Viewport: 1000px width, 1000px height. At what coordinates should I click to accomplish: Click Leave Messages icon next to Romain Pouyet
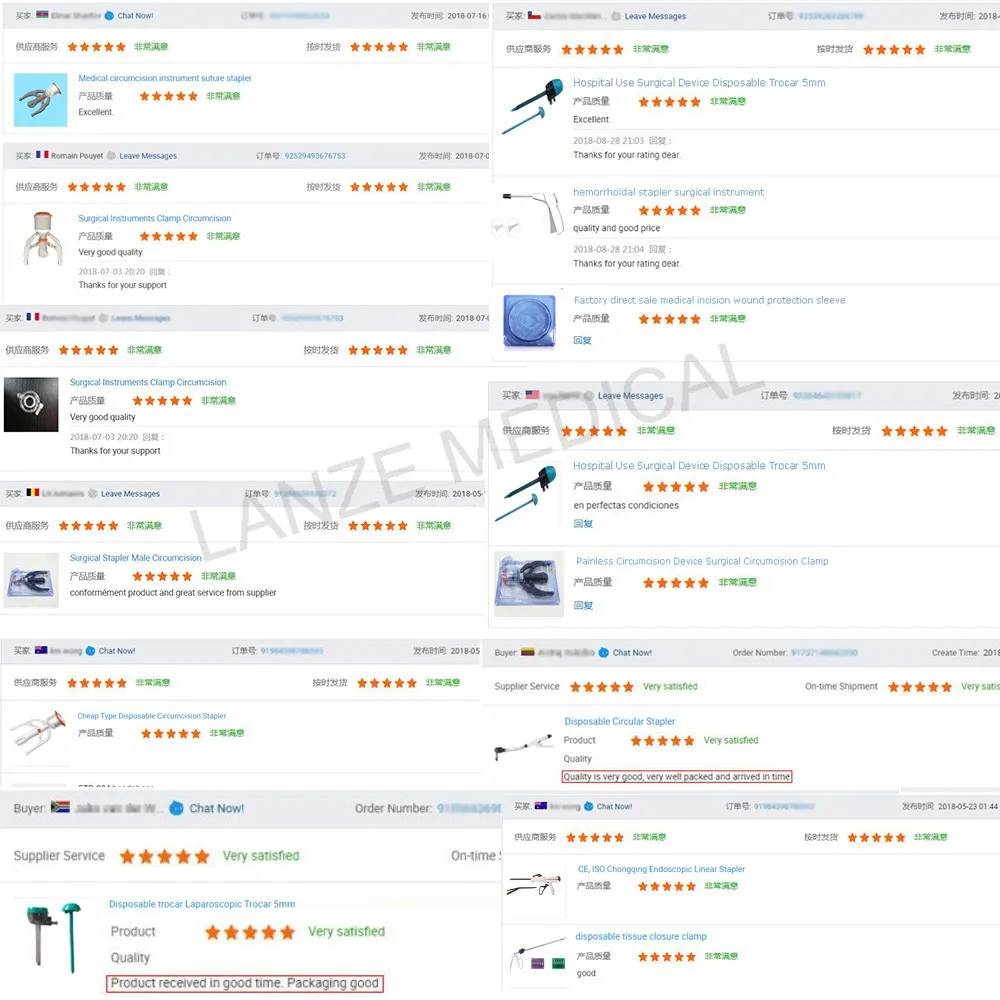tap(112, 156)
